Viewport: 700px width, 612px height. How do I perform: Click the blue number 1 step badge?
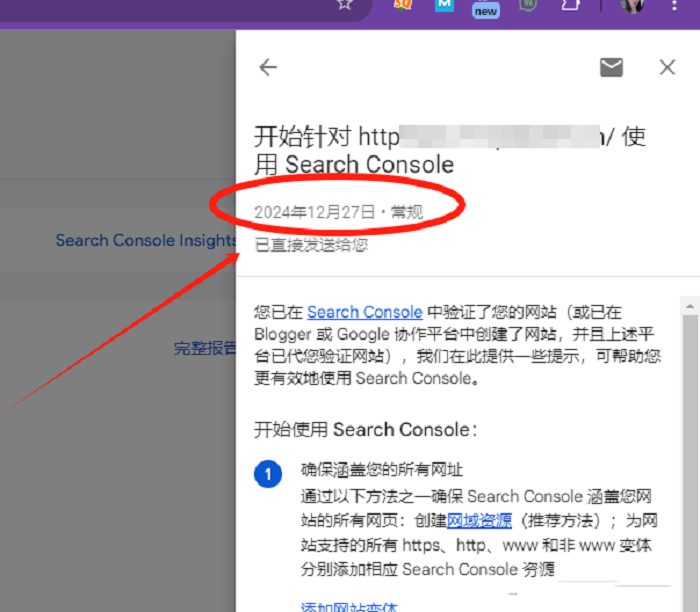268,474
